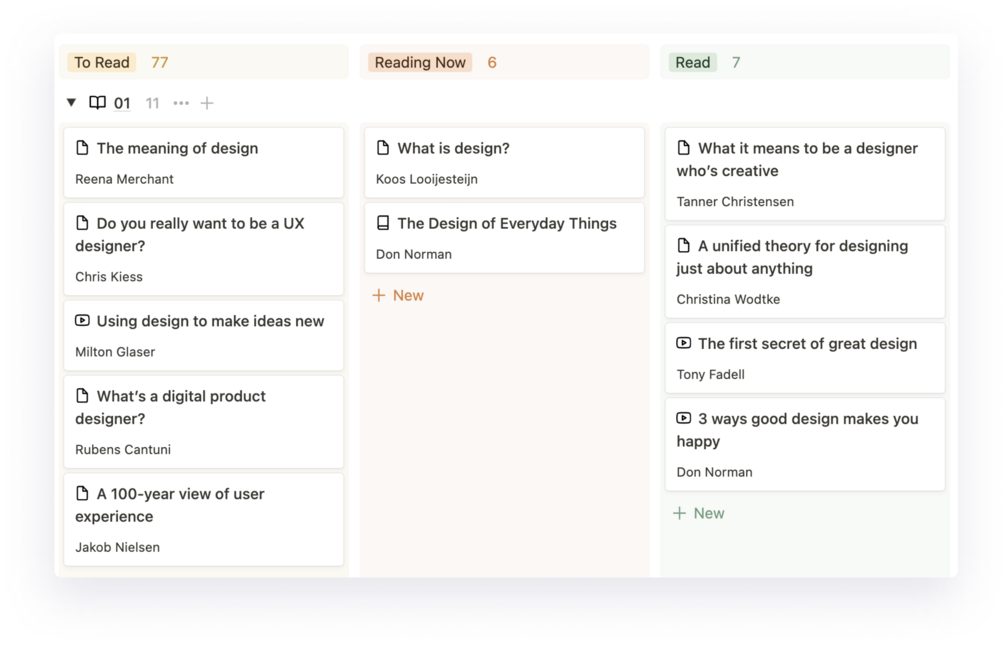Open 'Do you really want to be a UX designer?' card
Screen dimensions: 1005x646
click(204, 249)
